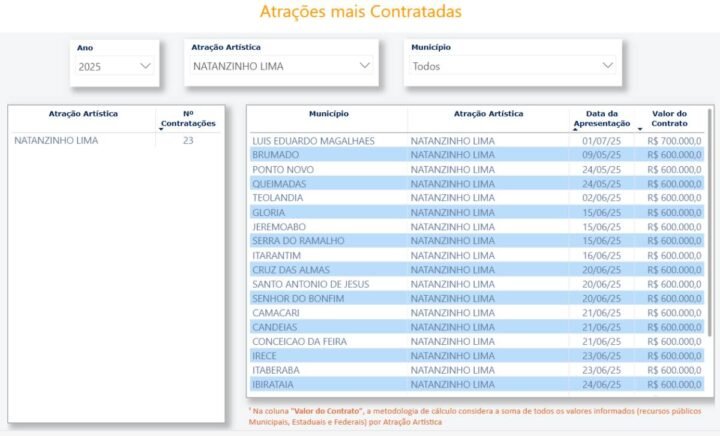Sort left table by Atração Artística header

point(83,114)
